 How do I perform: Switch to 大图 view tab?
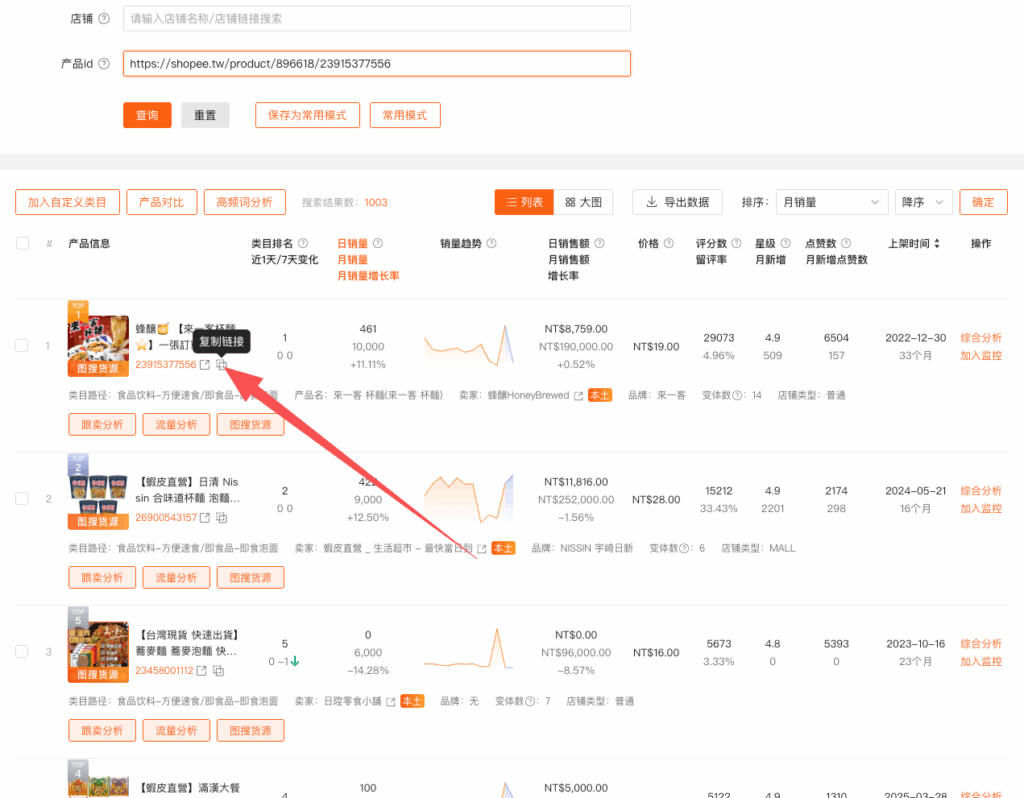coord(583,202)
